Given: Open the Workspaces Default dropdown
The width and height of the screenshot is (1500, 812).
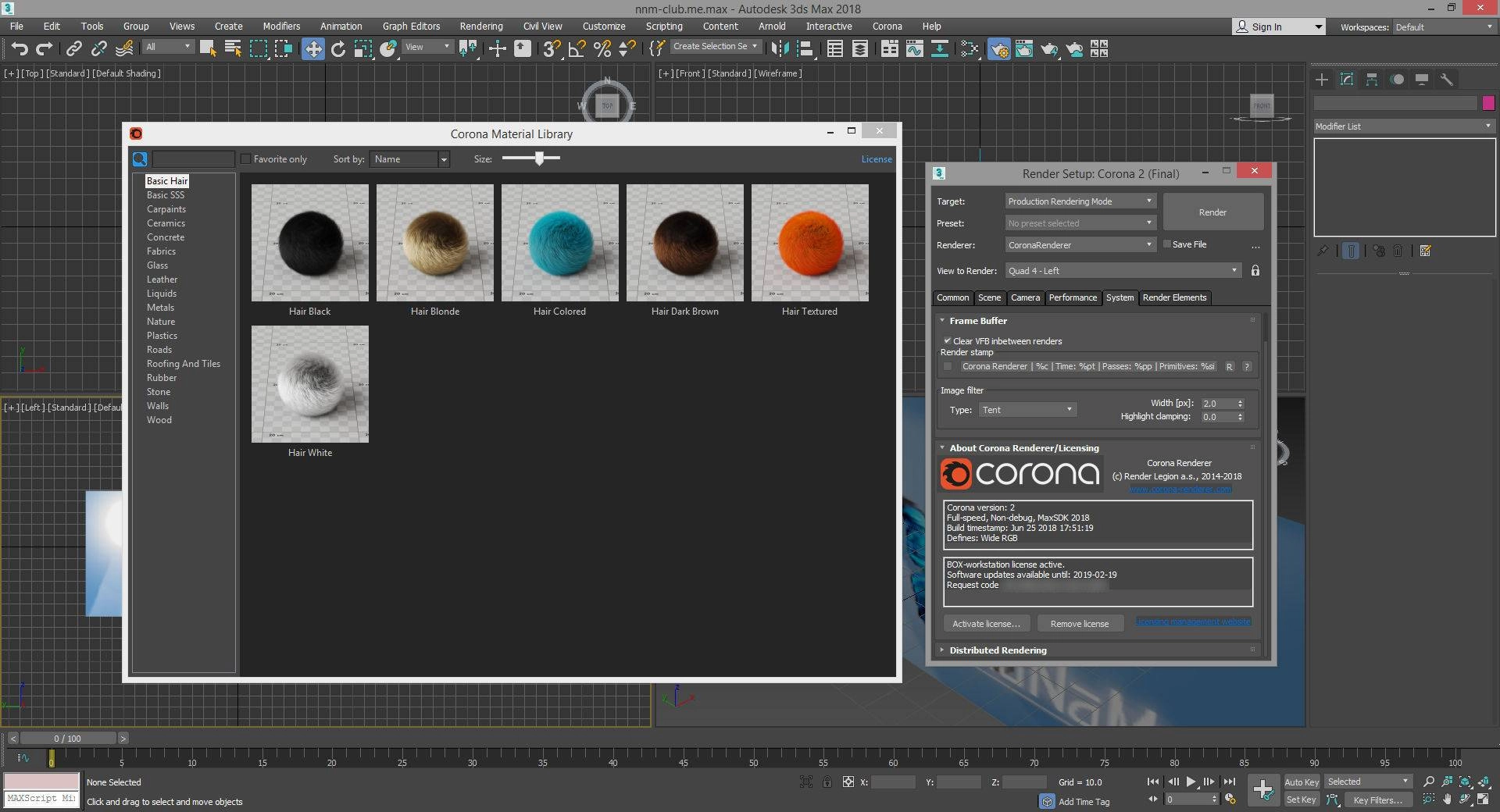Looking at the screenshot, I should [x=1444, y=27].
